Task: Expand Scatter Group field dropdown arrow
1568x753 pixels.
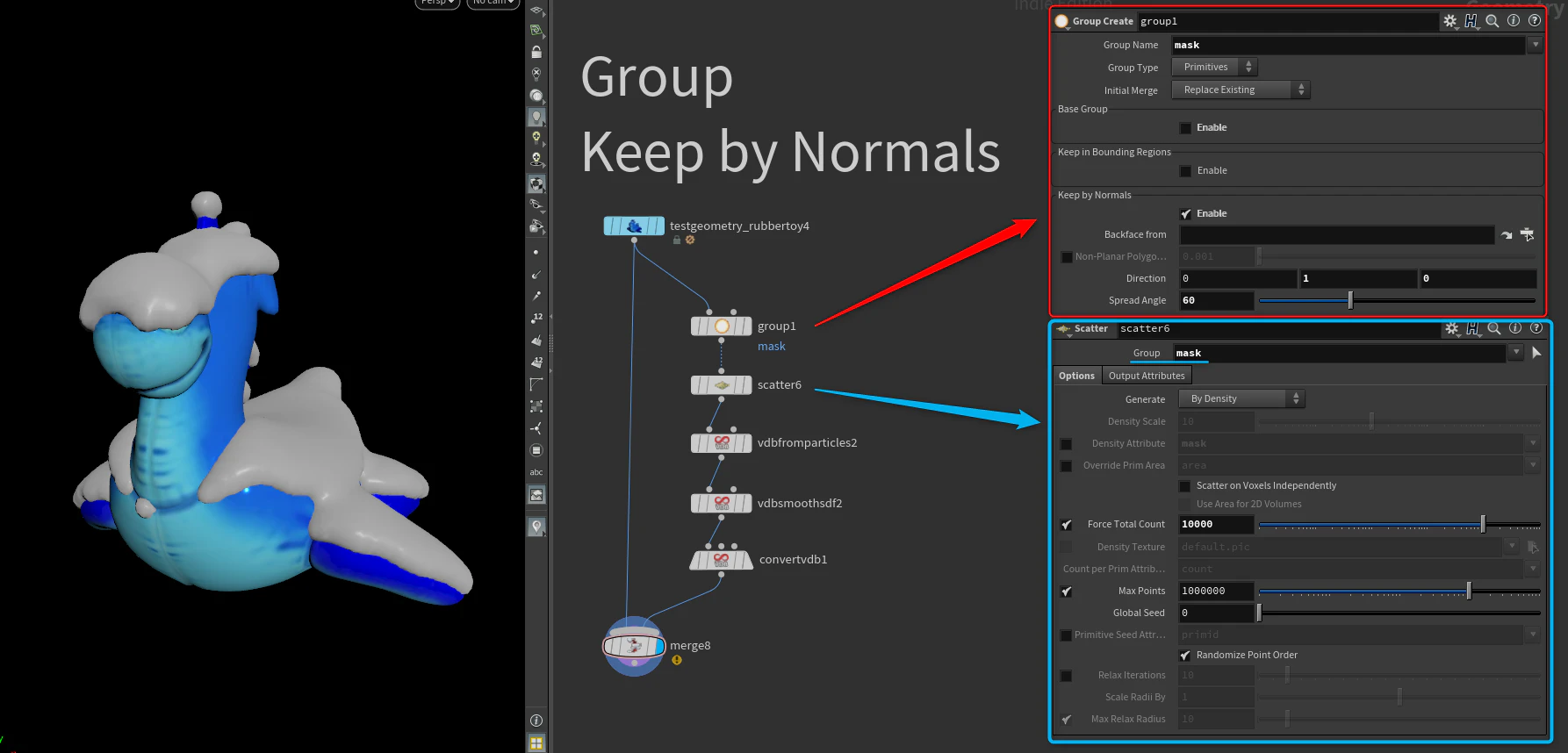Action: pos(1516,353)
